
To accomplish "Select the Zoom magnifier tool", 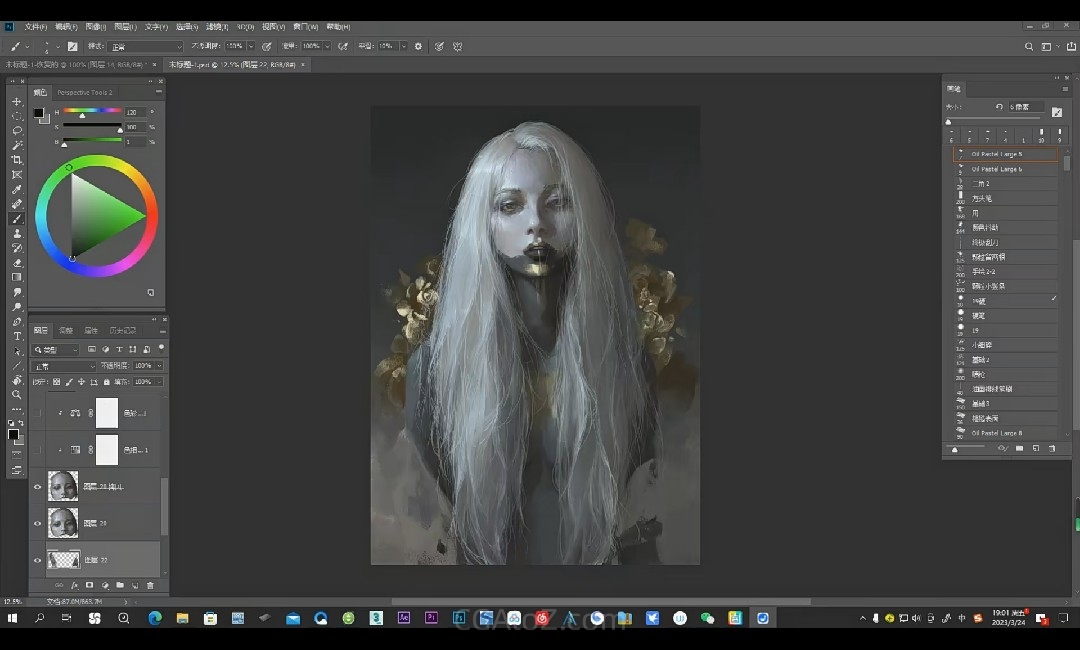I will click(x=17, y=395).
